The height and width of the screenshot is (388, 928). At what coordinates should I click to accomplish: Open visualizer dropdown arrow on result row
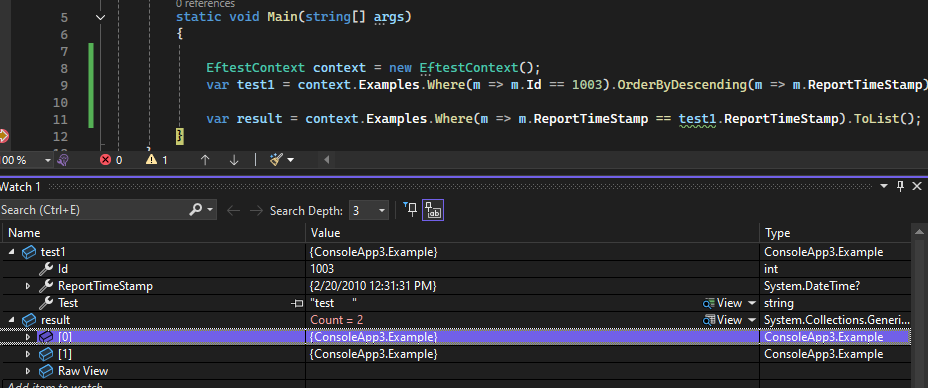click(x=752, y=320)
